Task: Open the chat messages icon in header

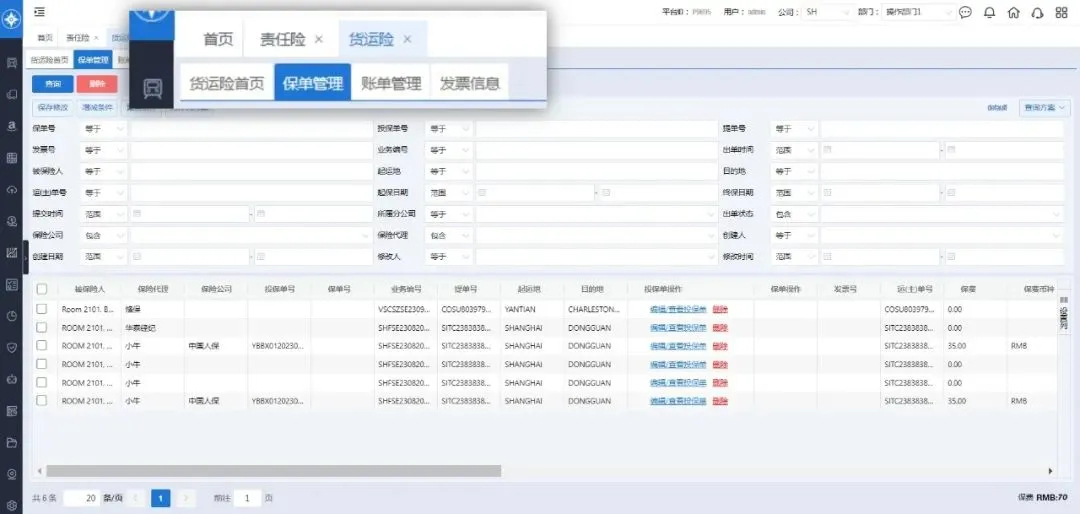Action: click(x=965, y=13)
